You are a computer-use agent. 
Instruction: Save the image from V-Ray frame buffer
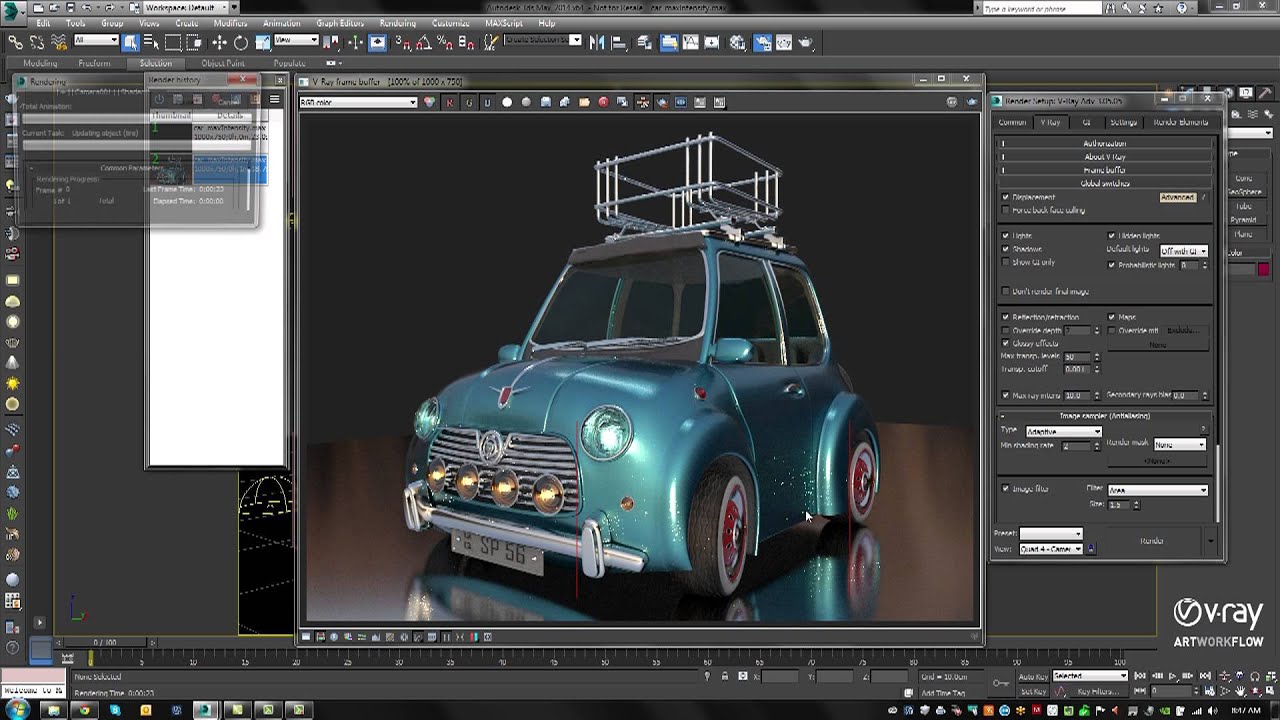(545, 102)
